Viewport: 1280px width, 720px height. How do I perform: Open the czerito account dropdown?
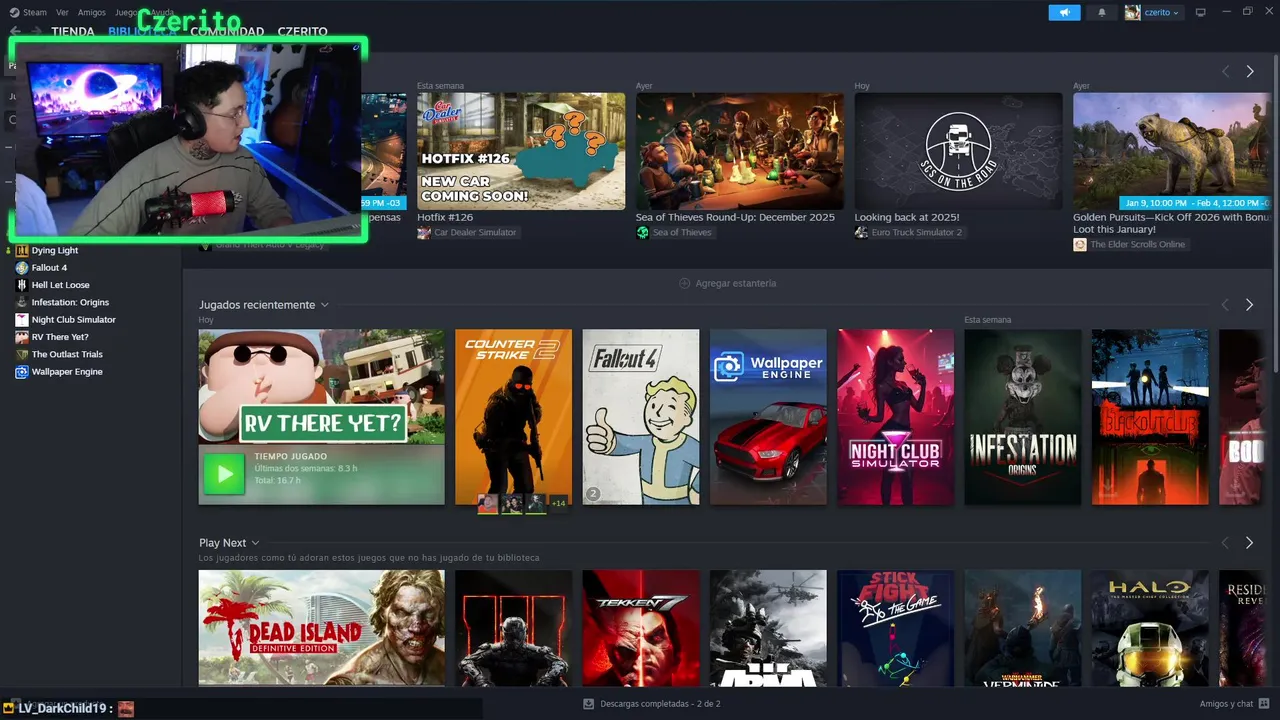click(1160, 12)
